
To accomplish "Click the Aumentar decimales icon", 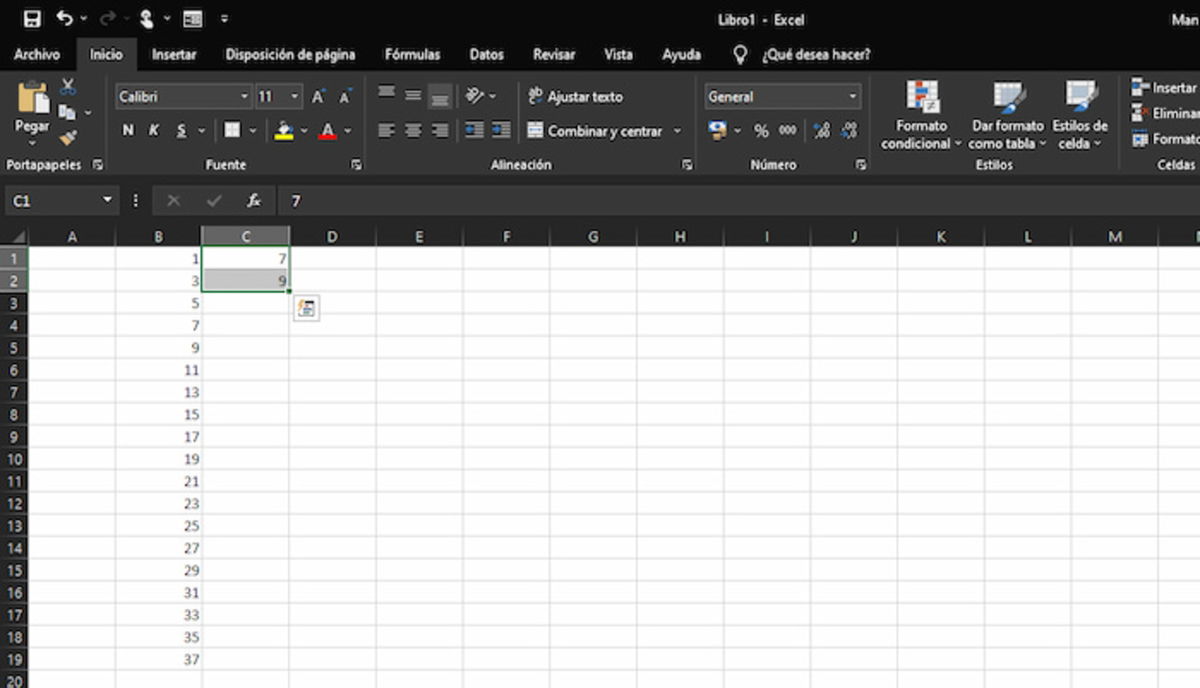I will [823, 130].
